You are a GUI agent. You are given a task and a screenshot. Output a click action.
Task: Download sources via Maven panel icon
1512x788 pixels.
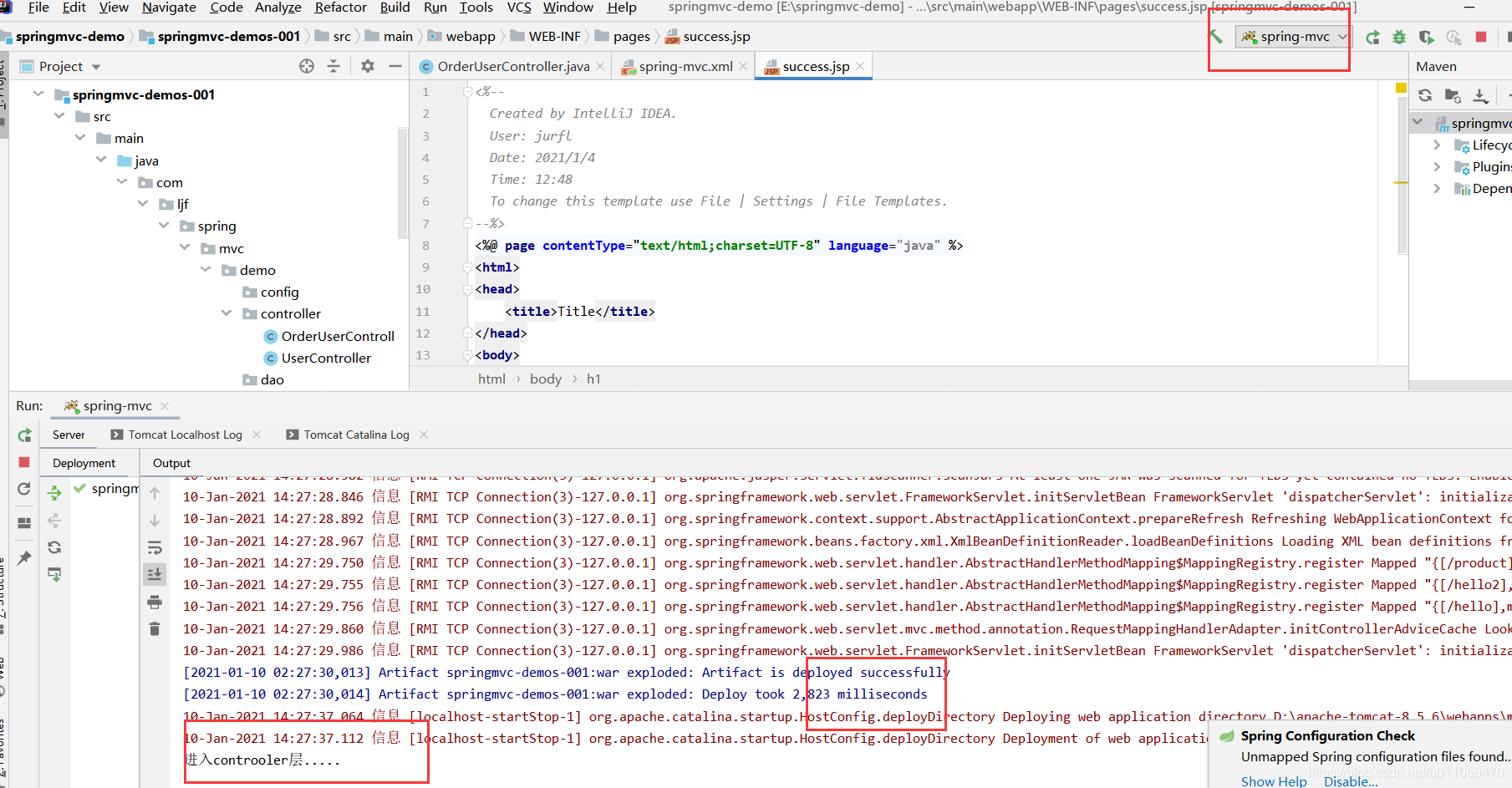click(1481, 95)
